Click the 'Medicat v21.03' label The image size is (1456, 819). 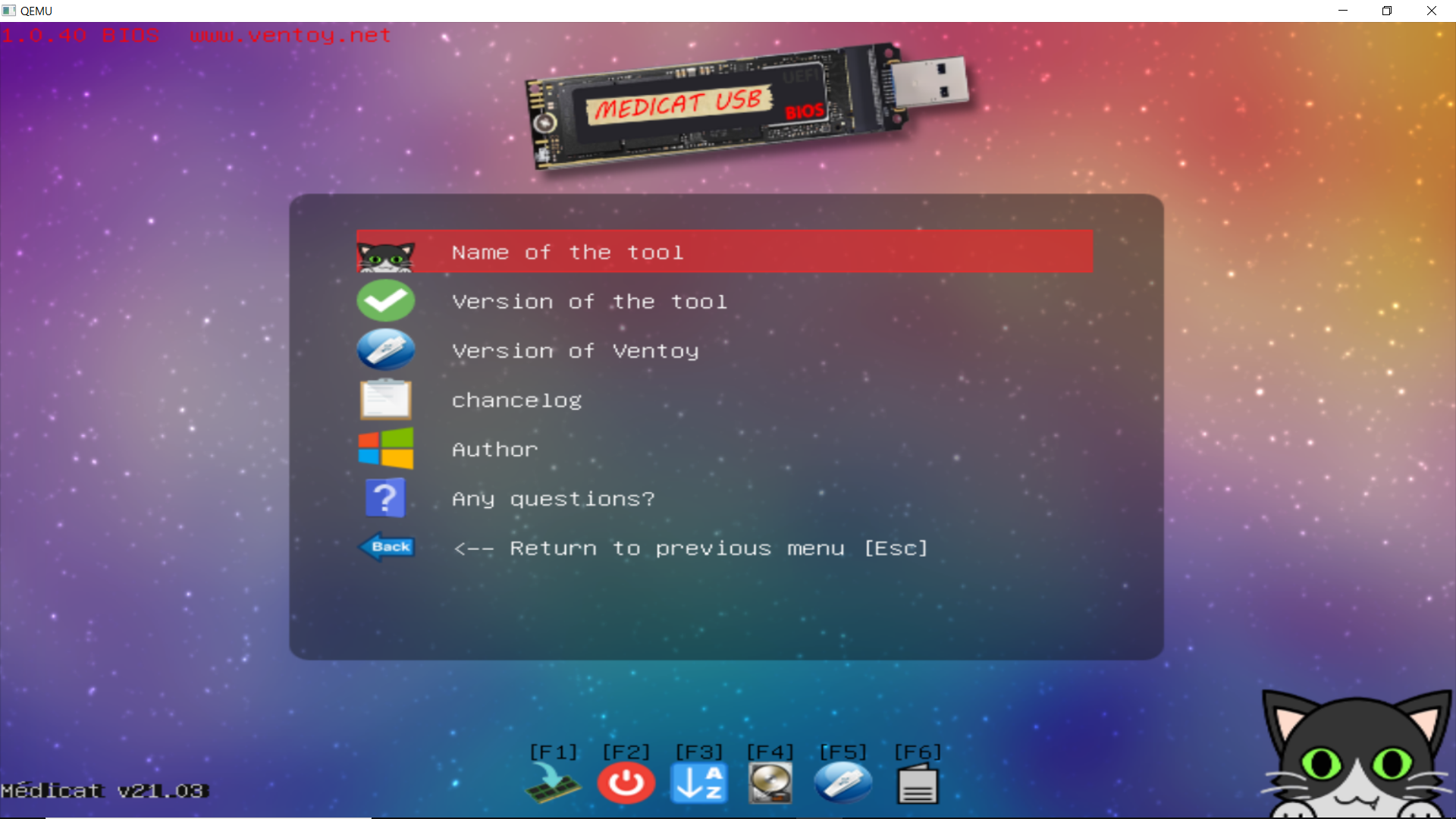pyautogui.click(x=105, y=791)
